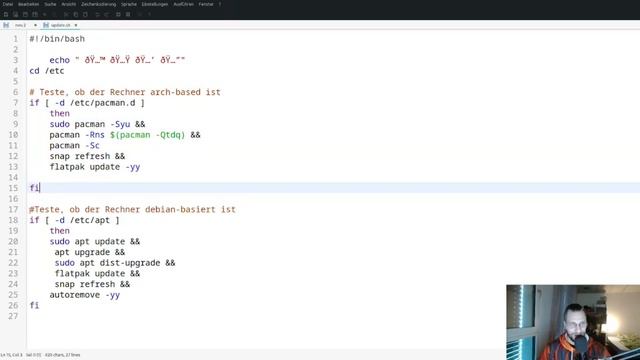The image size is (640, 360).
Task: Click the Copy toolbar icon
Action: coord(76,14)
